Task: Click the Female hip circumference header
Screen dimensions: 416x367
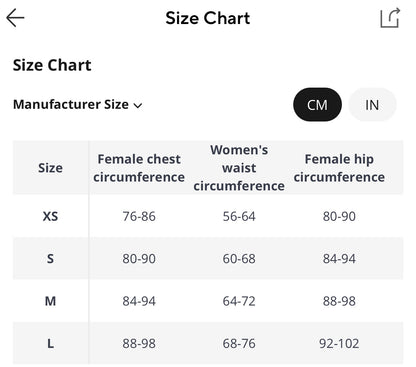Action: 339,168
